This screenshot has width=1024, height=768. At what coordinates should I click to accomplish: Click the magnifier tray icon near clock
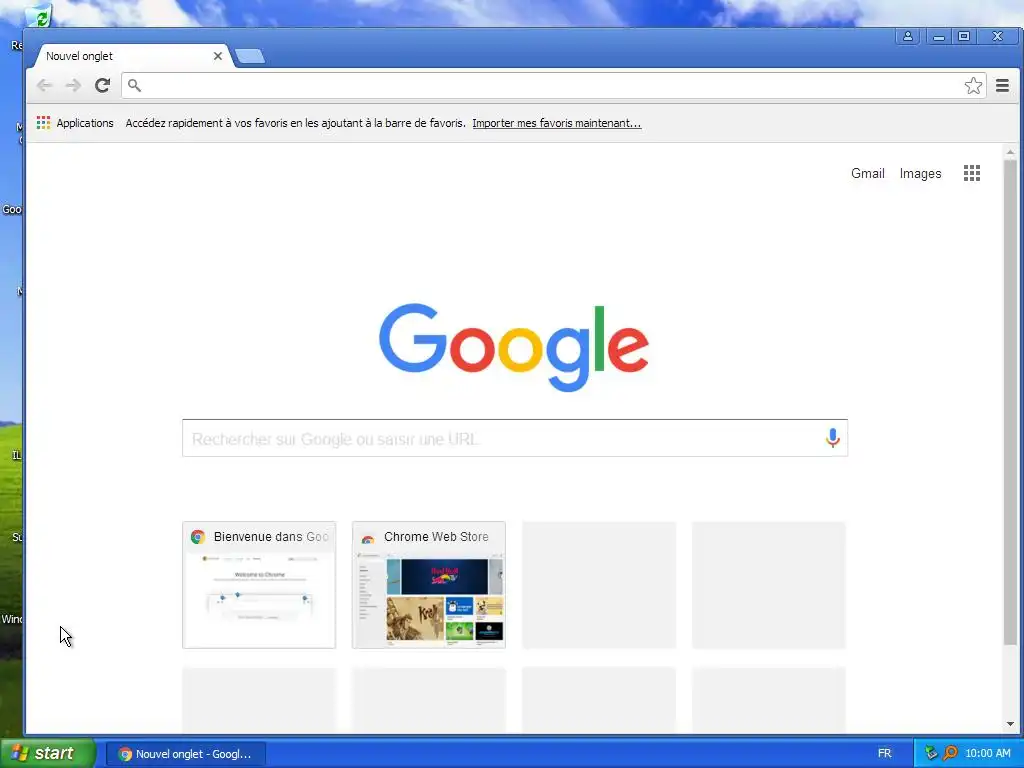tap(950, 753)
